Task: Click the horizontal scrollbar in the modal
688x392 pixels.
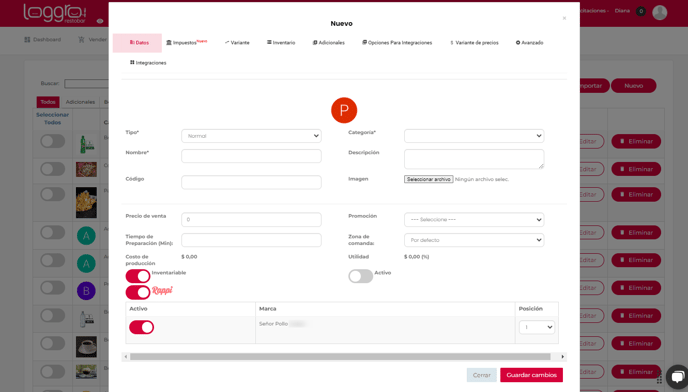Action: pyautogui.click(x=340, y=356)
